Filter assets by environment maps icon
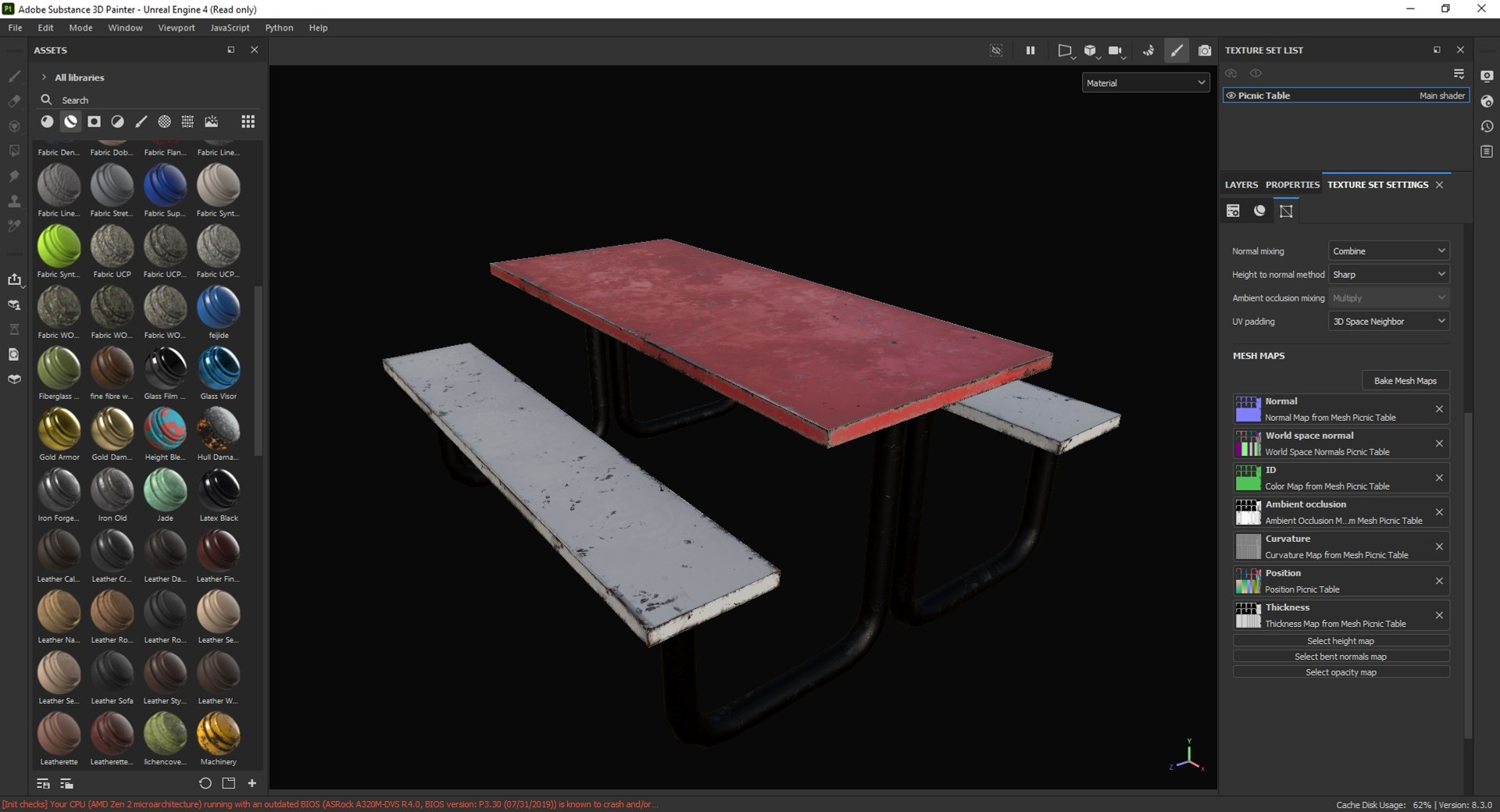Viewport: 1500px width, 812px height. [211, 121]
